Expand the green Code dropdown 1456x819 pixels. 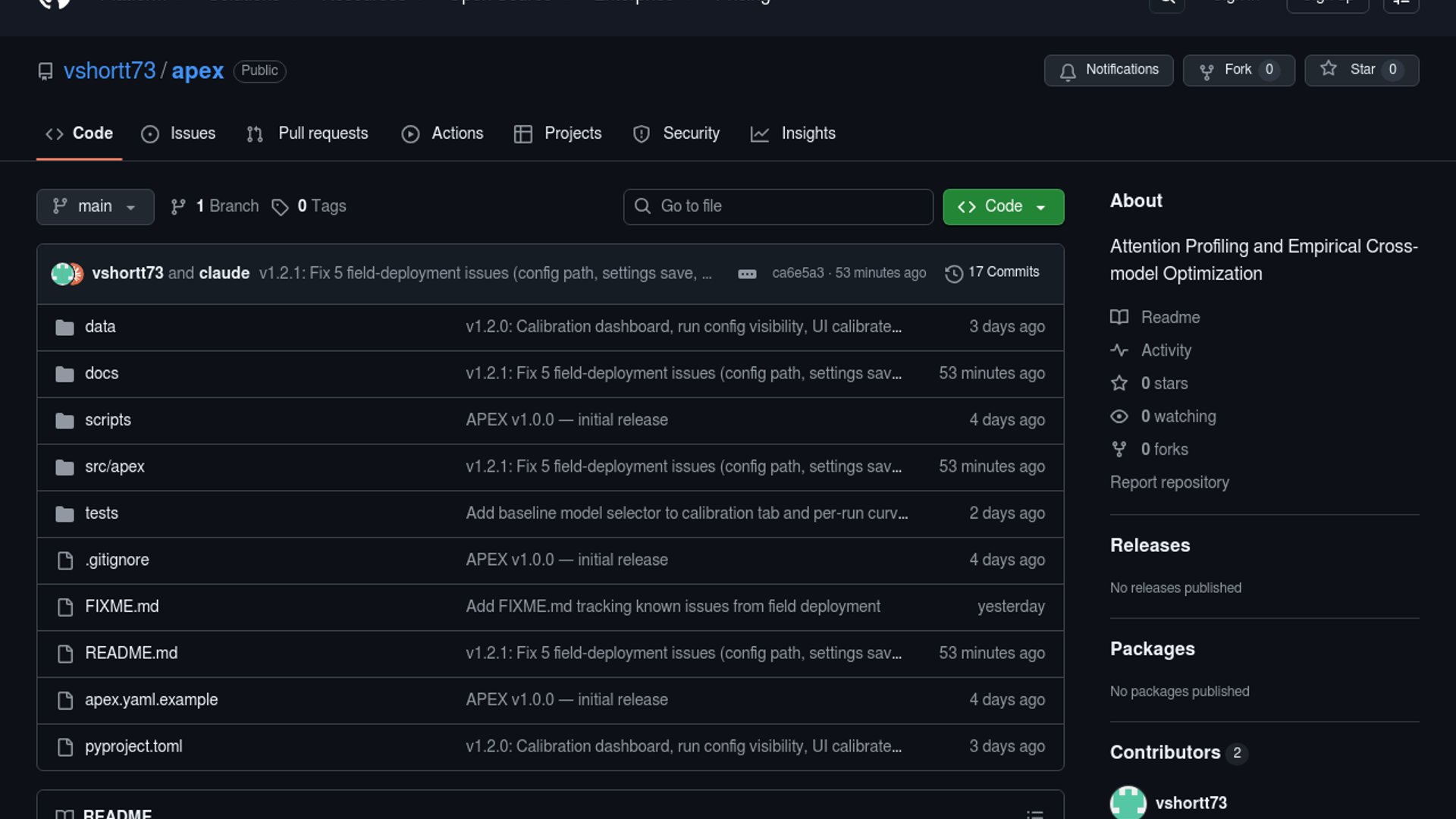[x=1003, y=206]
